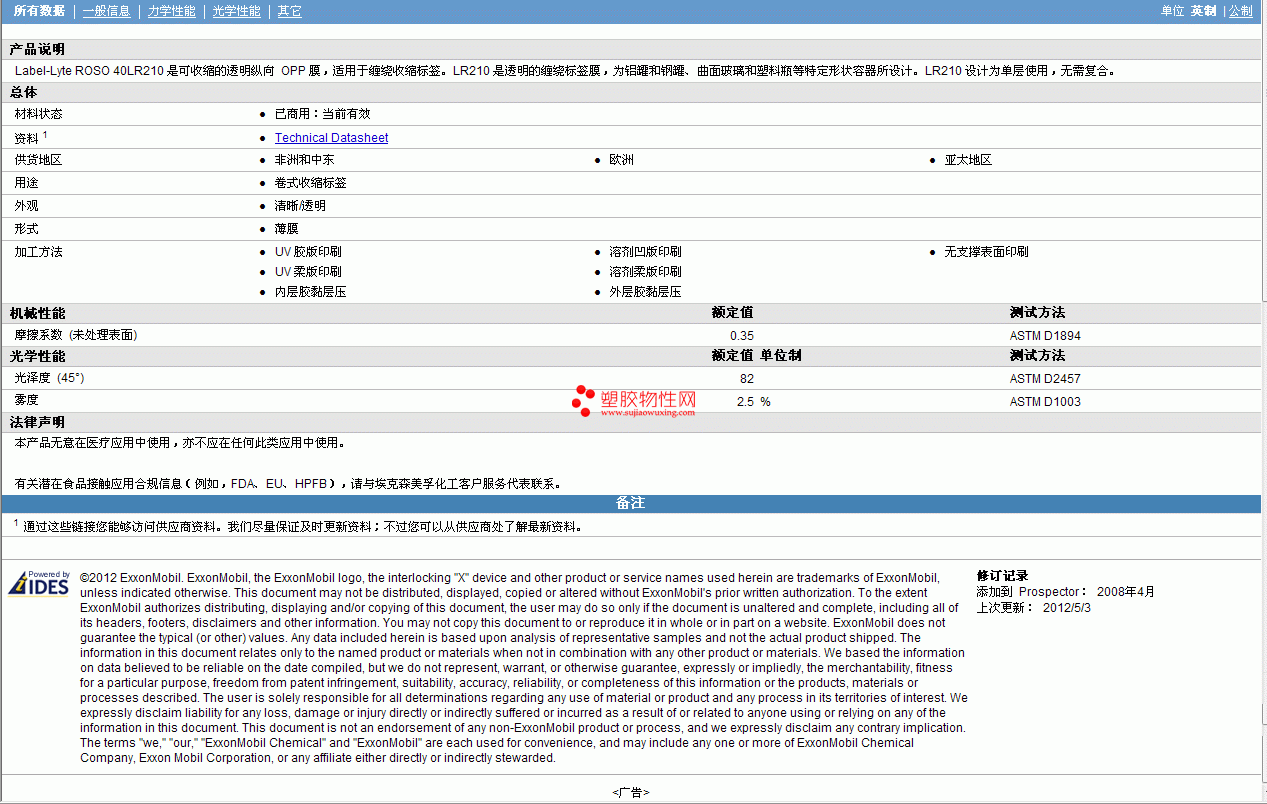Screen dimensions: 1267x804
Task: Click the UV 胶版印刷 entry
Action: [308, 252]
